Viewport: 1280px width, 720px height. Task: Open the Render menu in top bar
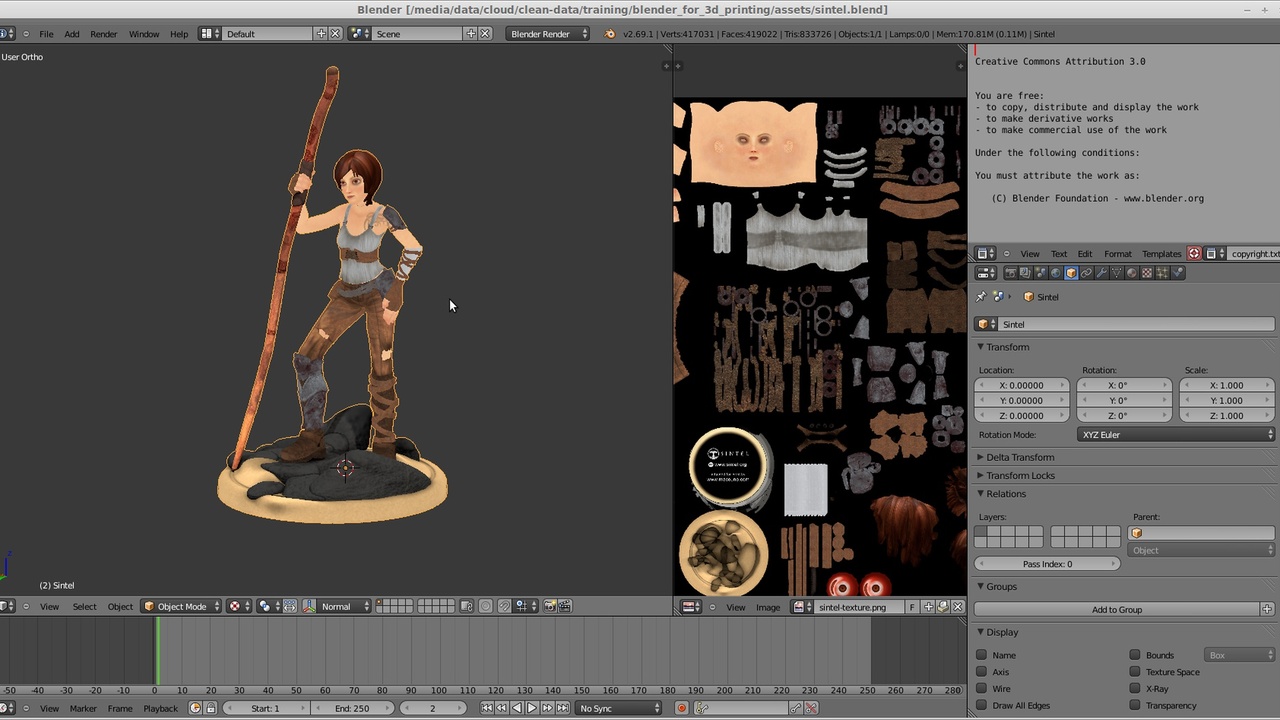(104, 34)
